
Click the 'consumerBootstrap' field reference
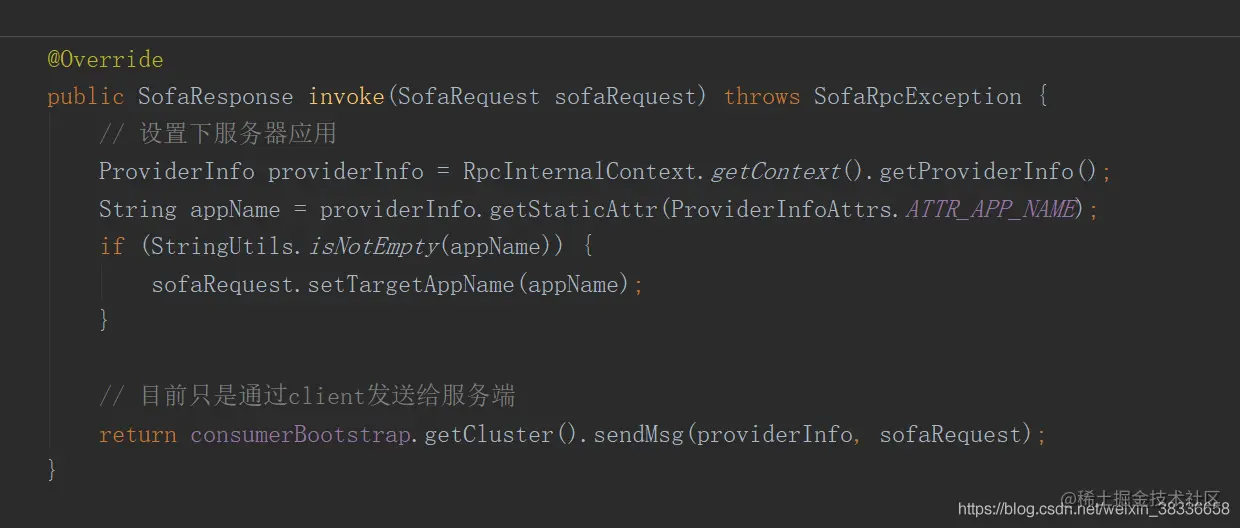click(x=301, y=435)
